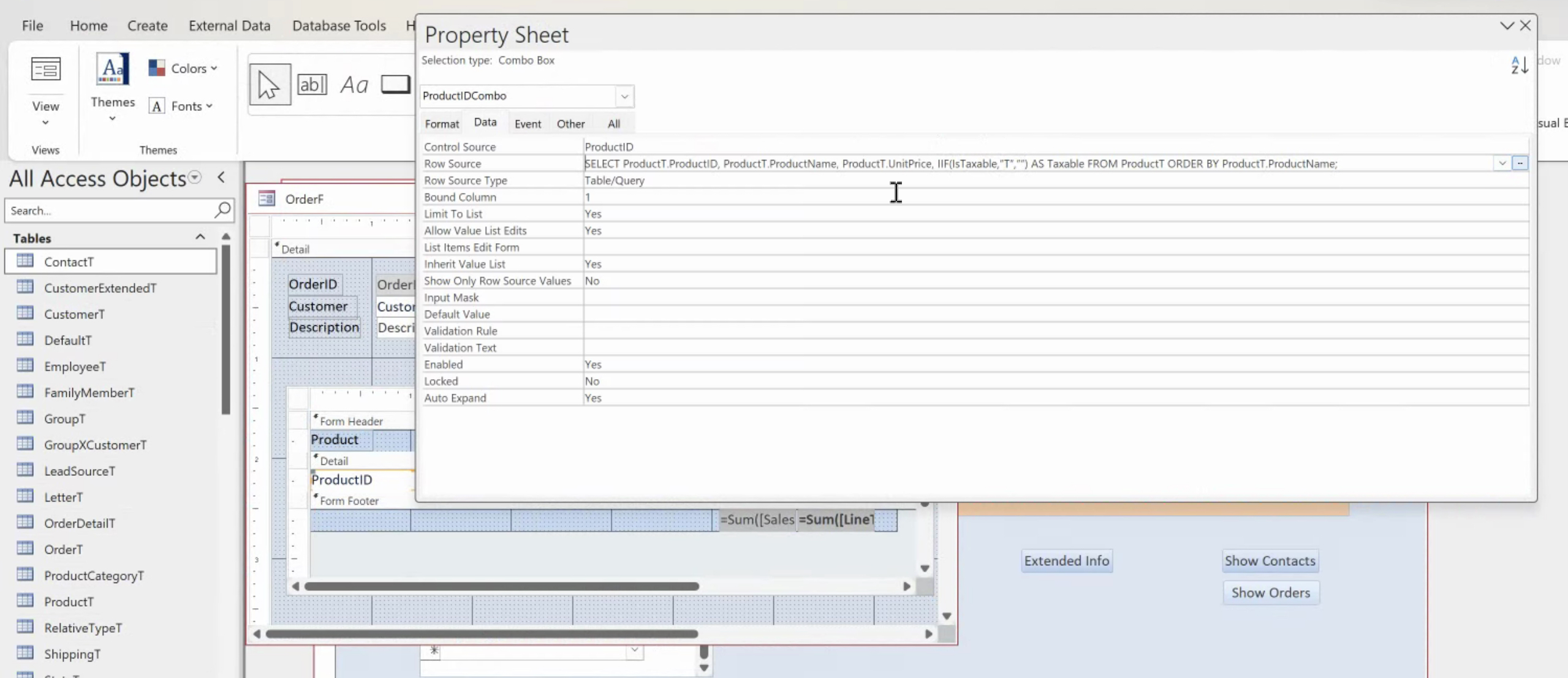Open the Database Tools ribbon tab

(x=338, y=26)
